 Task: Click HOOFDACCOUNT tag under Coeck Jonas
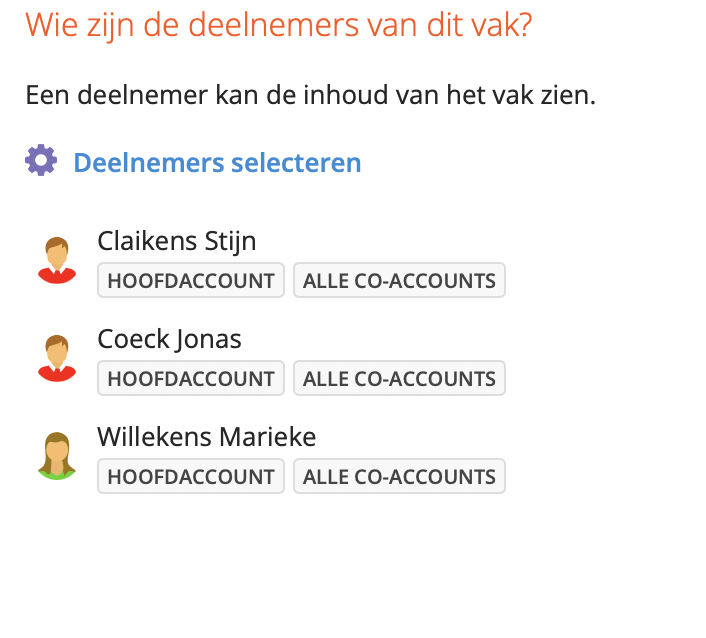191,378
